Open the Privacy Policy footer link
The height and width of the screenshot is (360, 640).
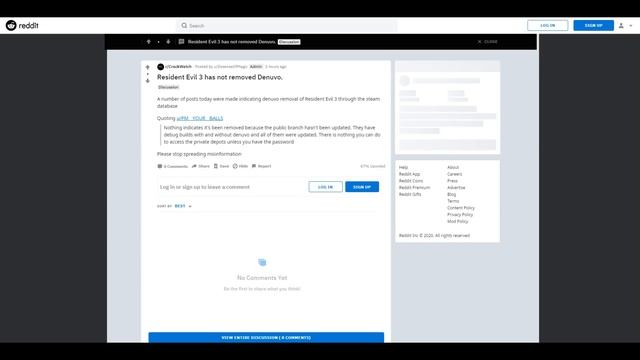click(x=460, y=214)
